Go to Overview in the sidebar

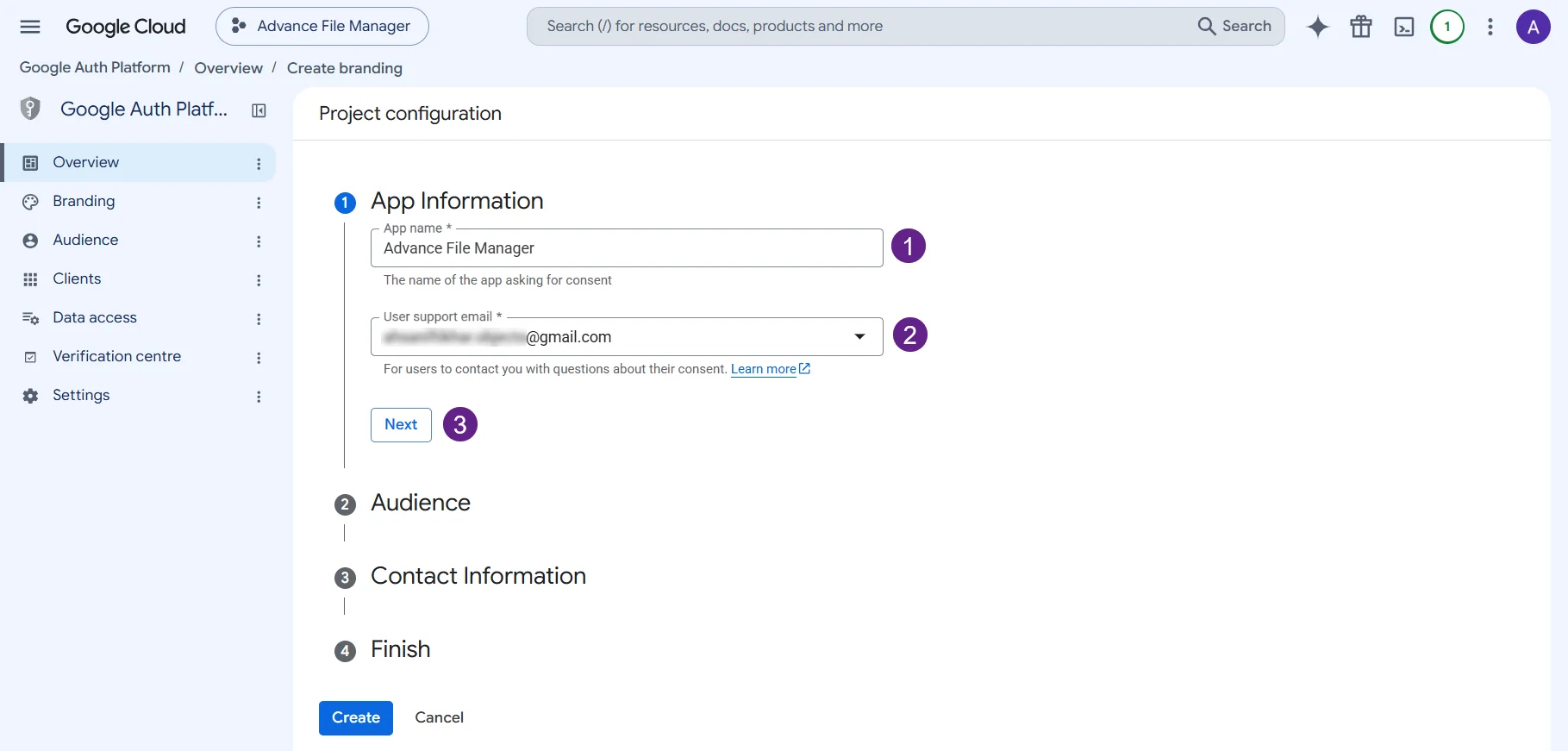click(x=138, y=163)
